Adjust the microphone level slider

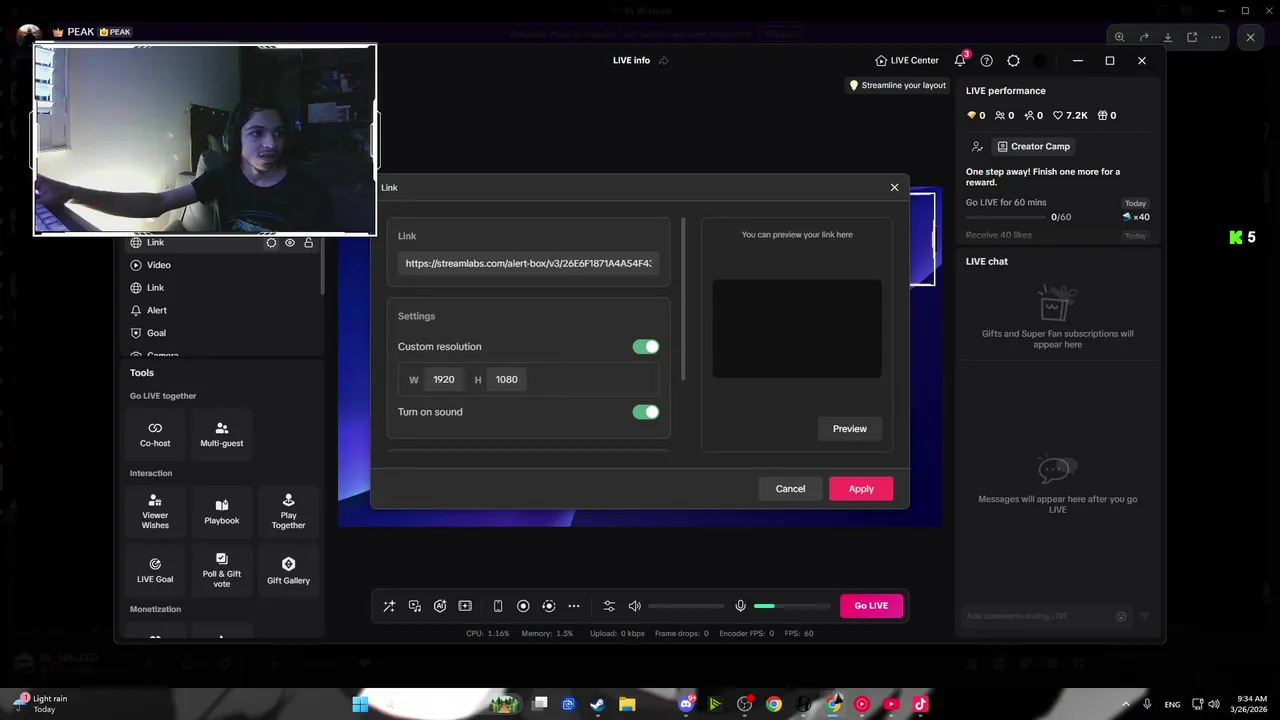[792, 606]
